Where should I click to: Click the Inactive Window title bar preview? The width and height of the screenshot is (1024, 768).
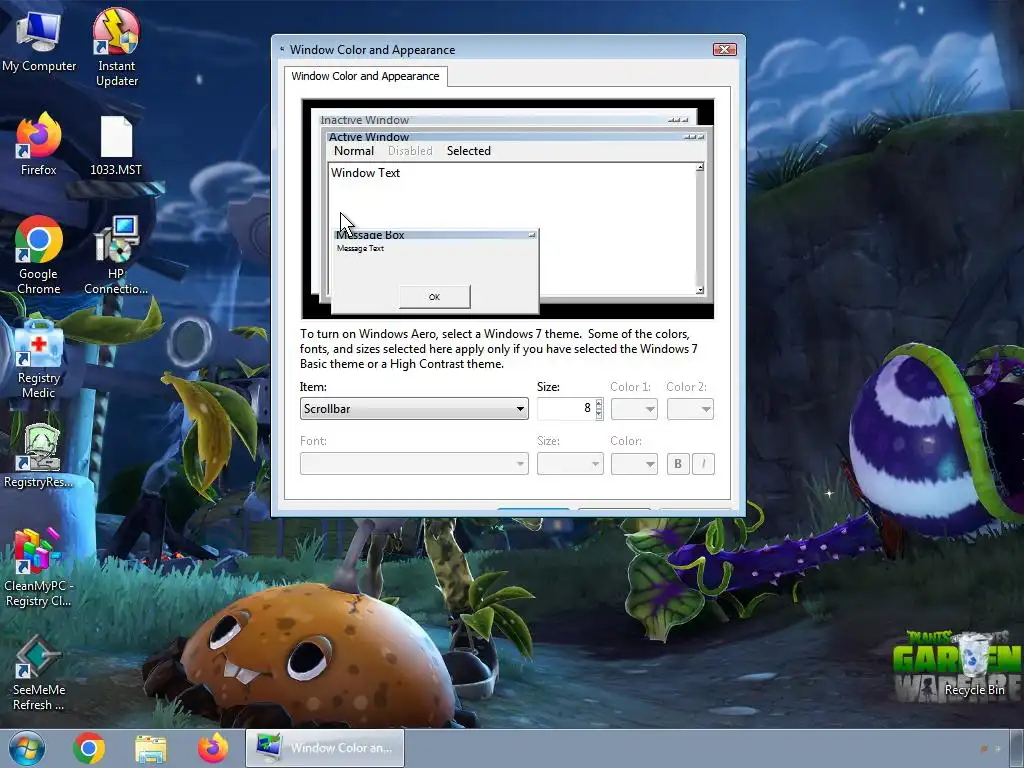point(504,120)
